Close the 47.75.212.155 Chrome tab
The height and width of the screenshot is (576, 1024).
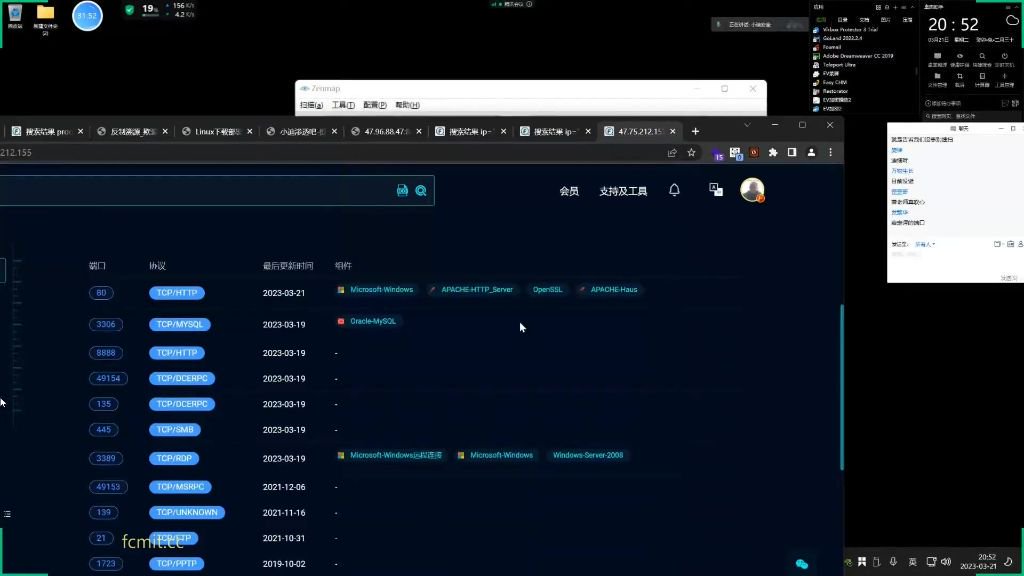pyautogui.click(x=673, y=131)
